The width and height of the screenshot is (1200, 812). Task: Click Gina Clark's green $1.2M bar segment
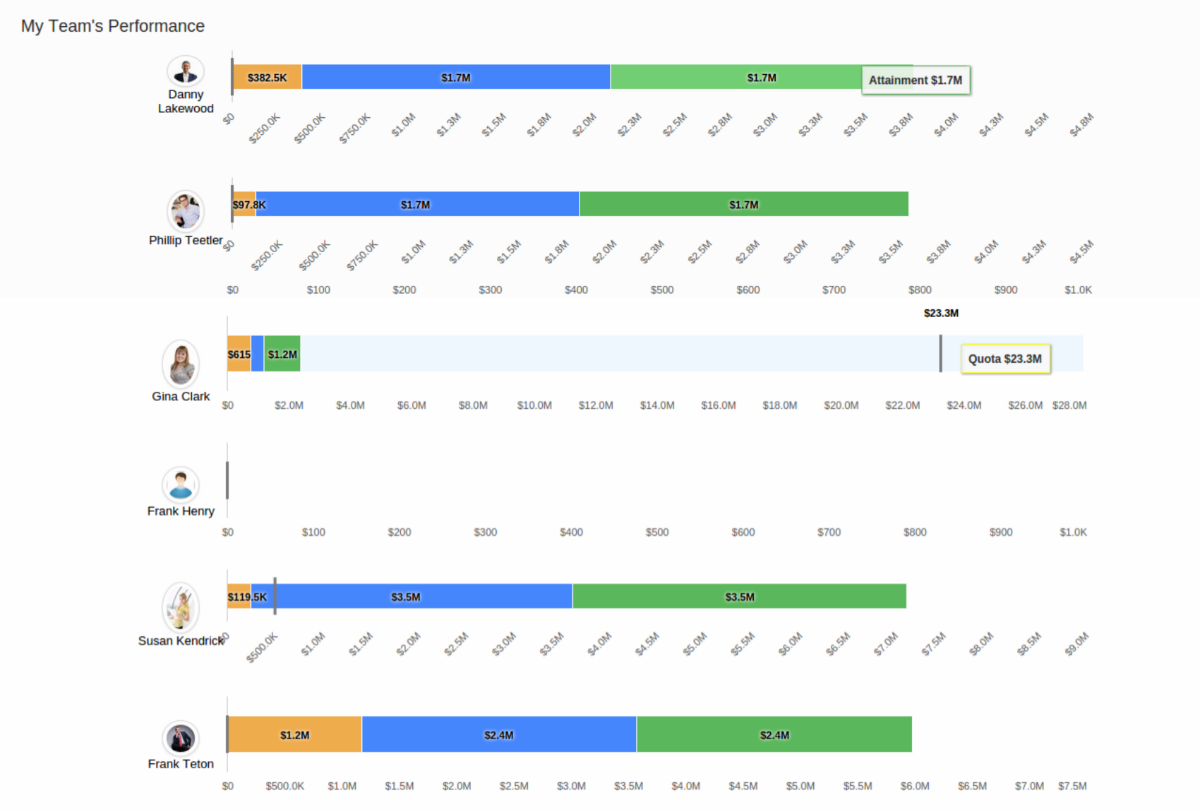coord(283,354)
